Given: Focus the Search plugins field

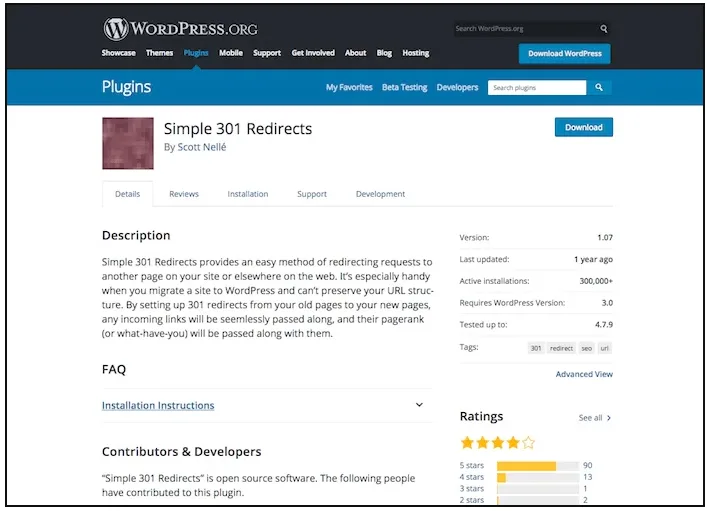Looking at the screenshot, I should pyautogui.click(x=537, y=87).
